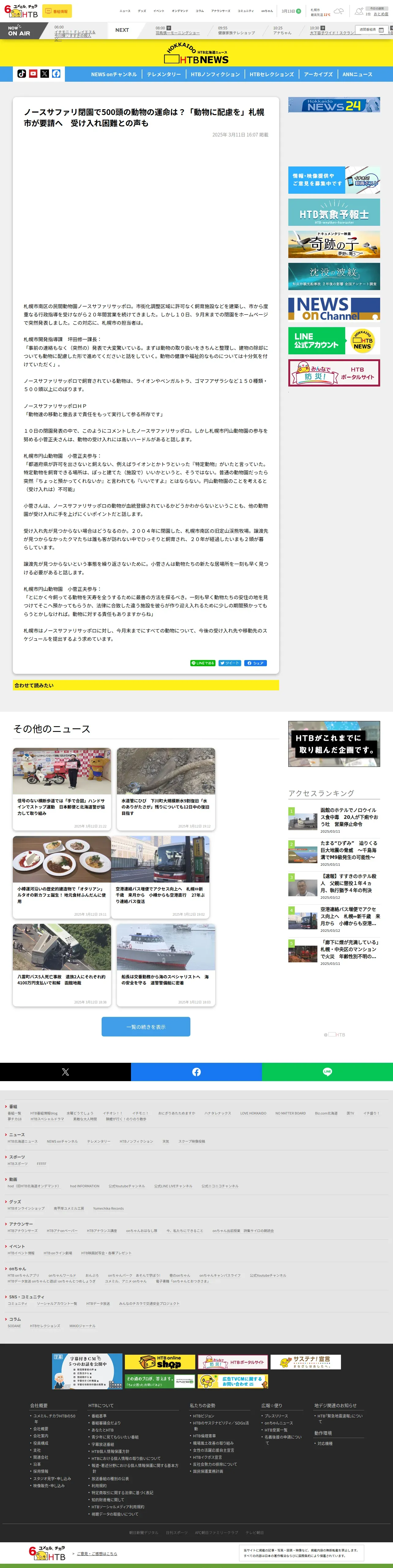This screenshot has height=1568, width=393.
Task: Click the black X share bar
Action: [x=65, y=1072]
